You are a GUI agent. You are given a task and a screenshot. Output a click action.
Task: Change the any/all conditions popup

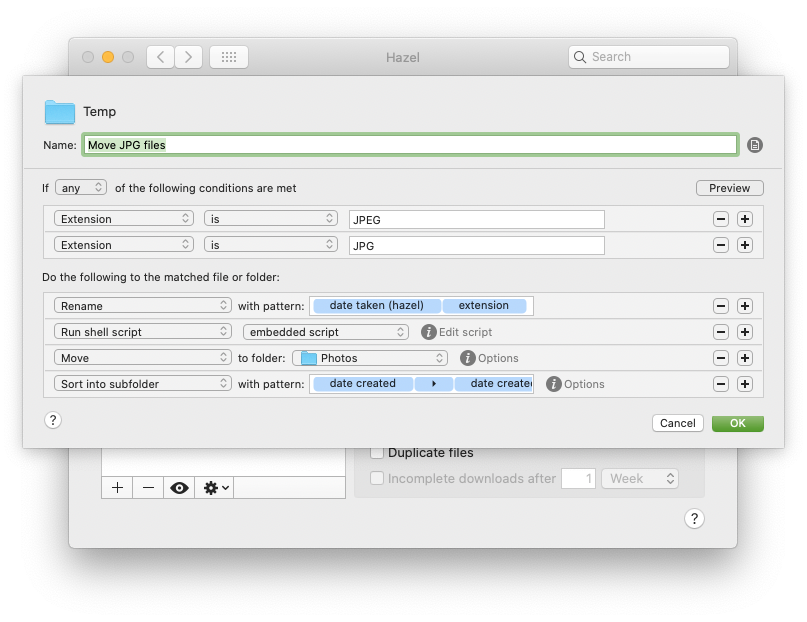[x=81, y=188]
